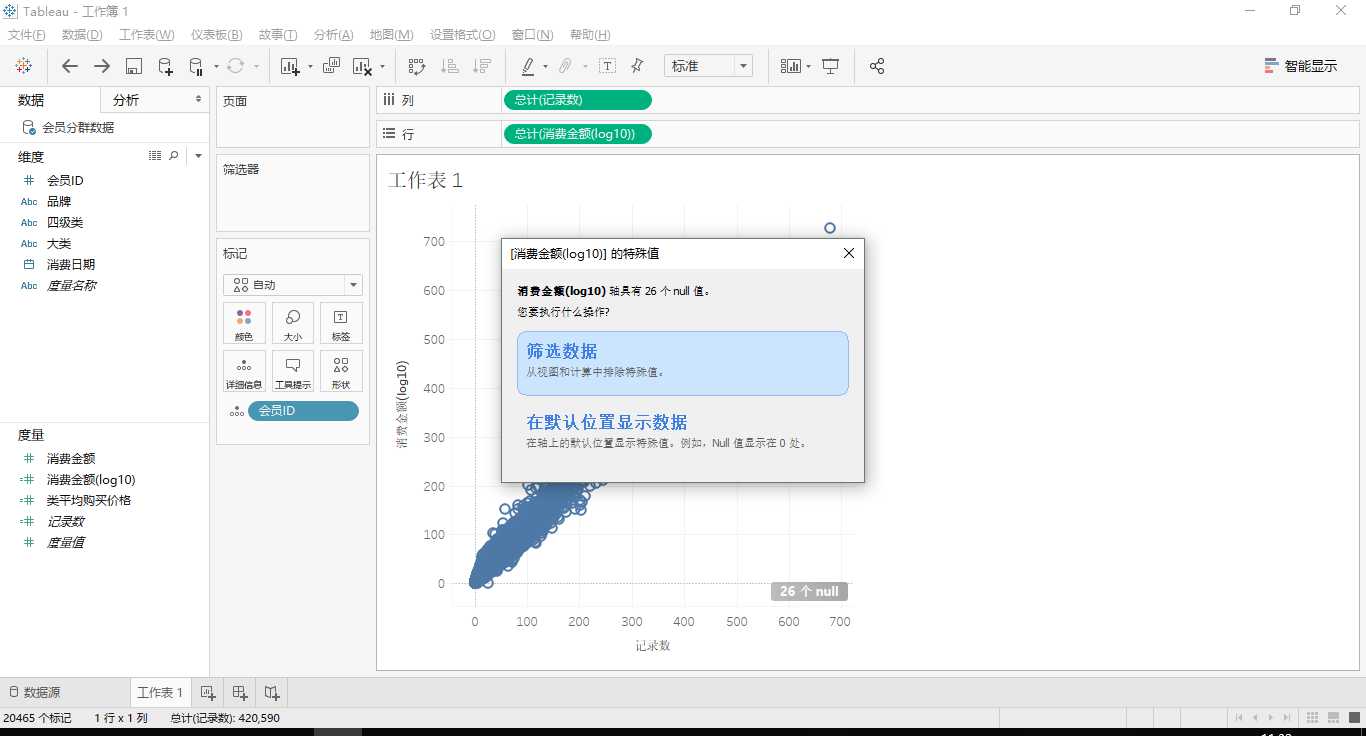
Task: Open the new worksheet dropdown arrow
Action: click(x=310, y=67)
